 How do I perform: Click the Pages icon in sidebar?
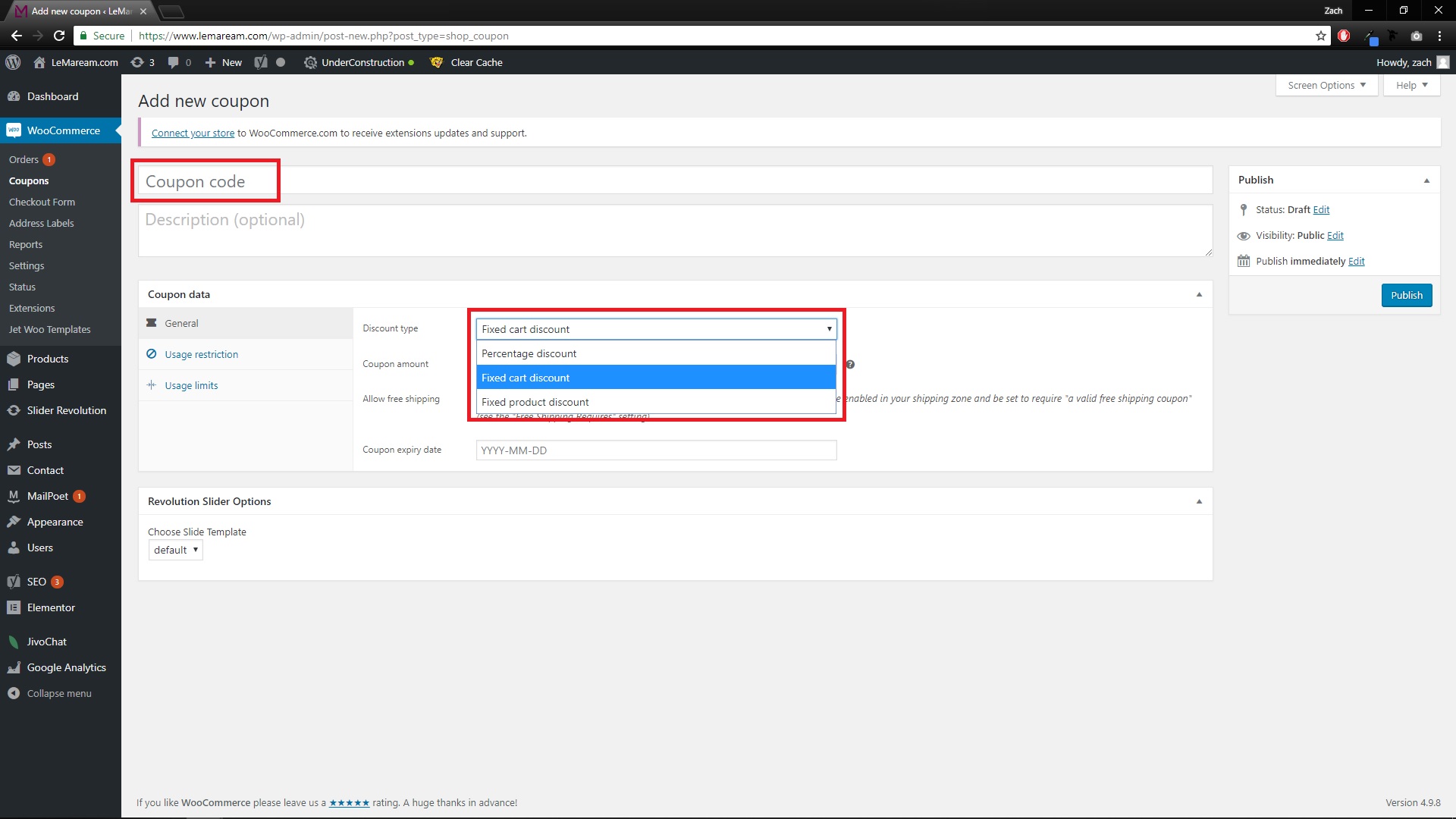point(14,384)
